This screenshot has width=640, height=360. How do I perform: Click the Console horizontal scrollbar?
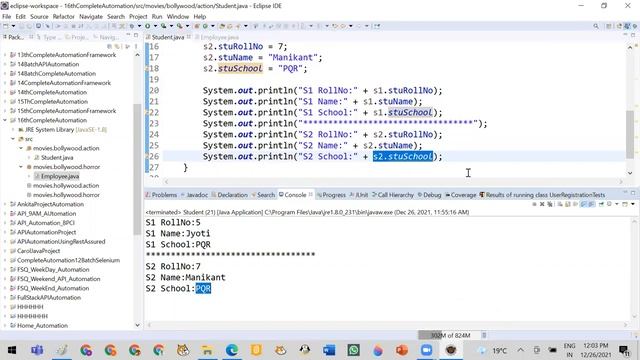click(x=386, y=325)
